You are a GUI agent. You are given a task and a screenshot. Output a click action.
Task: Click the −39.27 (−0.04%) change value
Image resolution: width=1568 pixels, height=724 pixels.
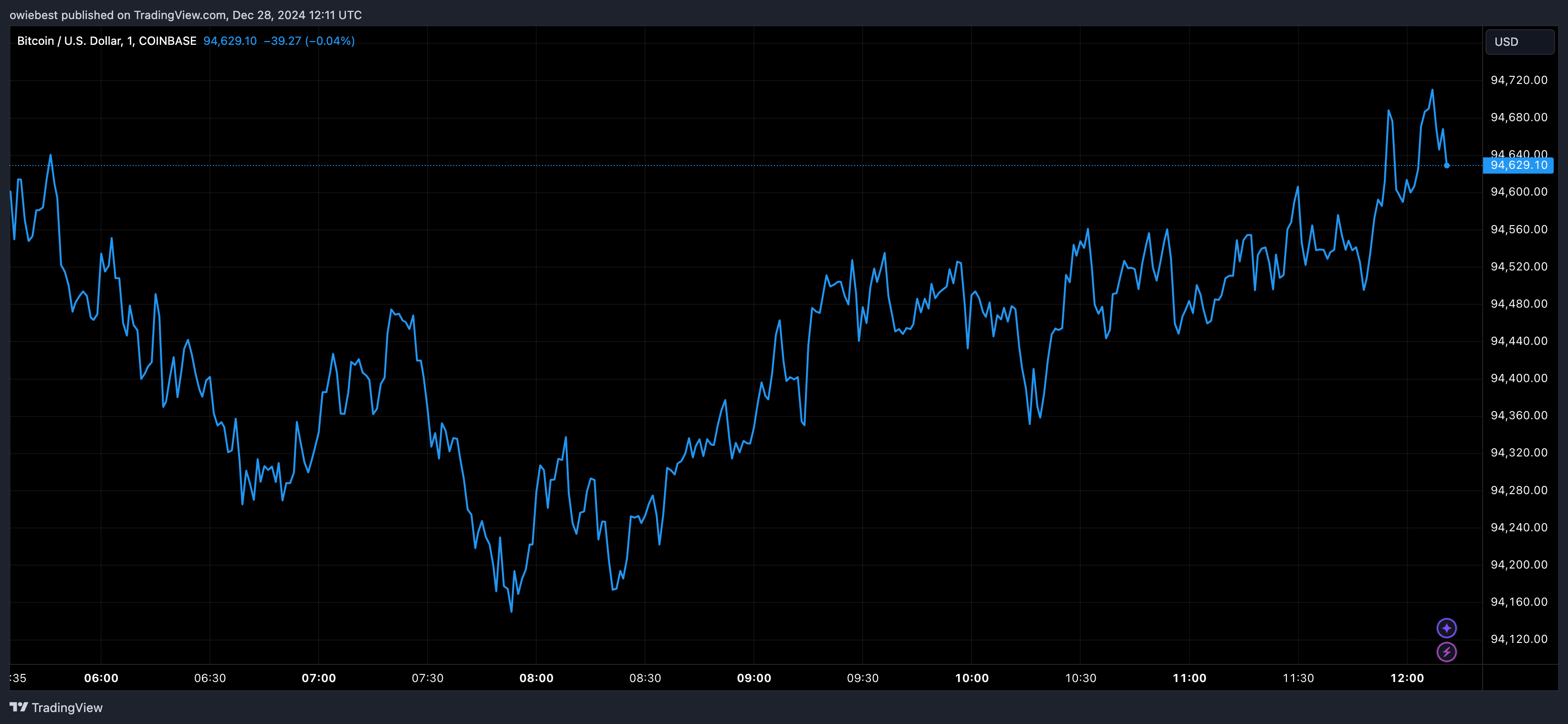coord(309,41)
